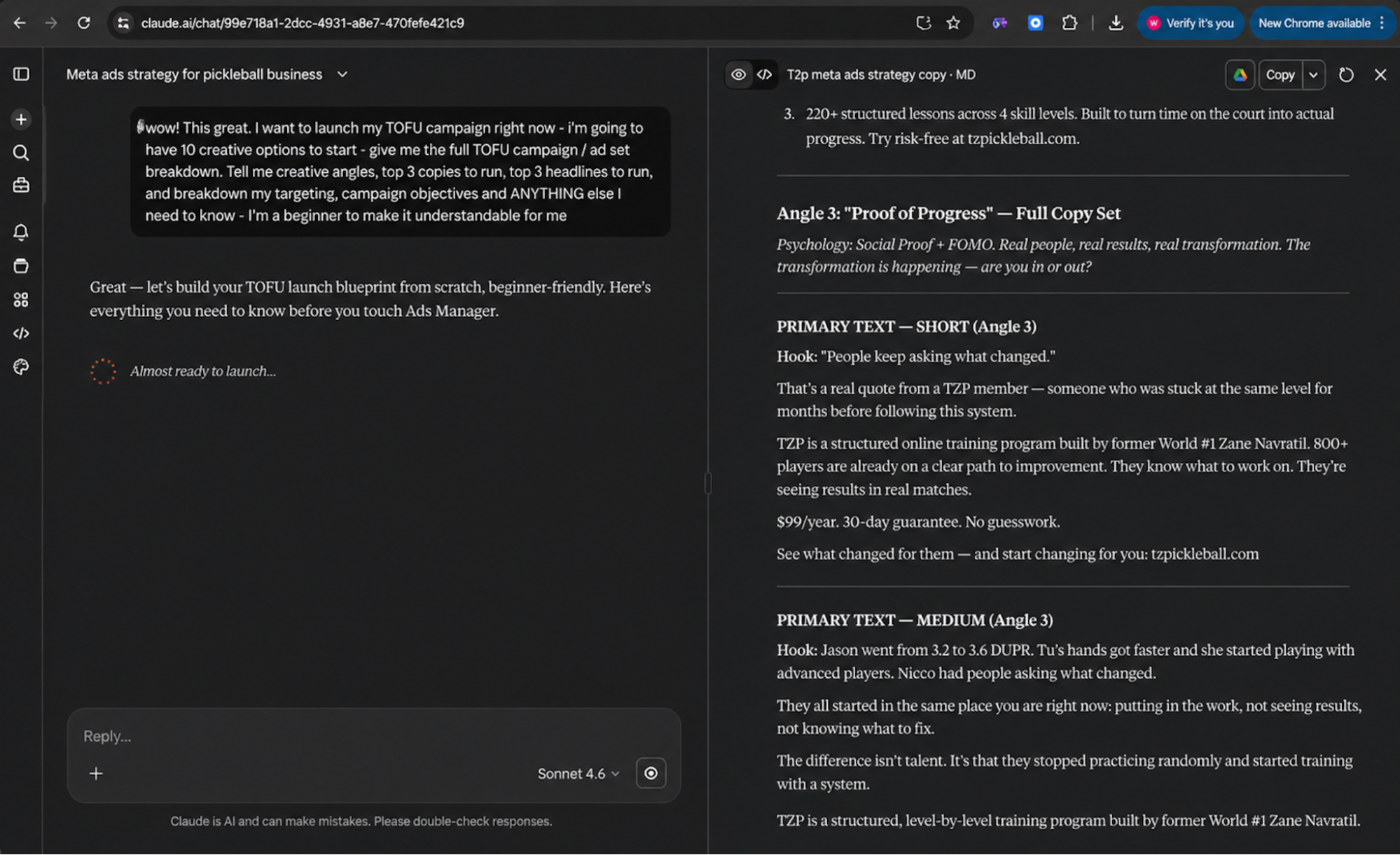Show browser downloads
The width and height of the screenshot is (1400, 855).
(x=1116, y=23)
